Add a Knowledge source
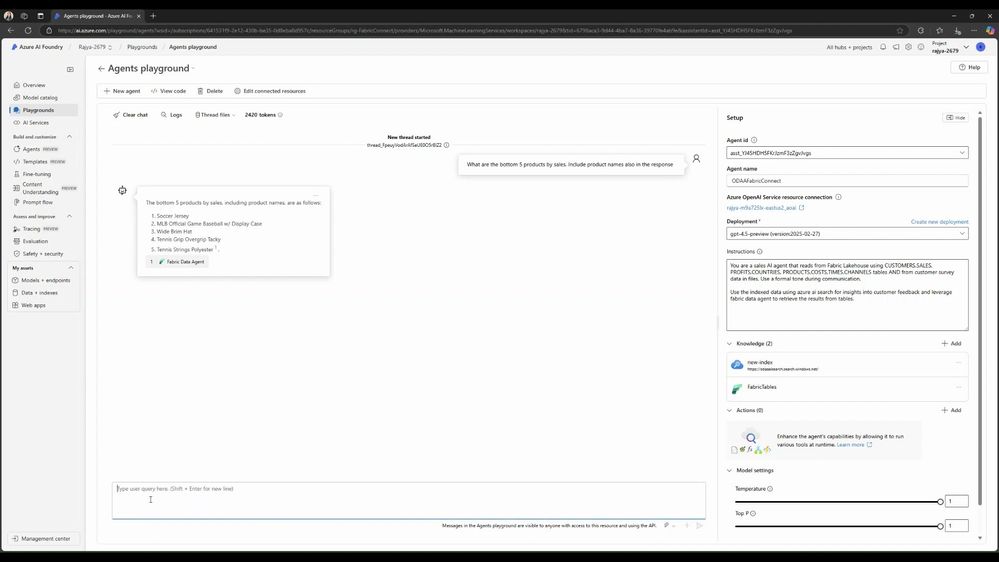The image size is (999, 562). coord(951,343)
